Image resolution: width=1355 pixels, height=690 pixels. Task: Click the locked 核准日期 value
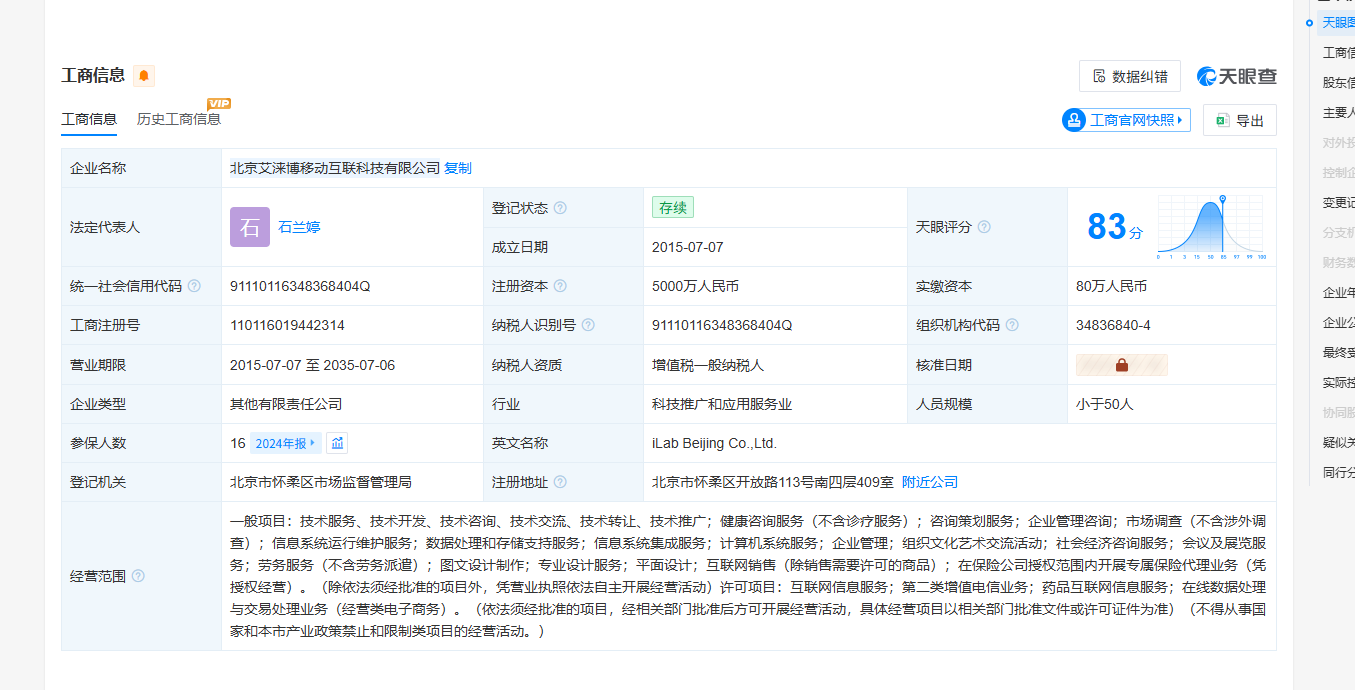pyautogui.click(x=1121, y=365)
